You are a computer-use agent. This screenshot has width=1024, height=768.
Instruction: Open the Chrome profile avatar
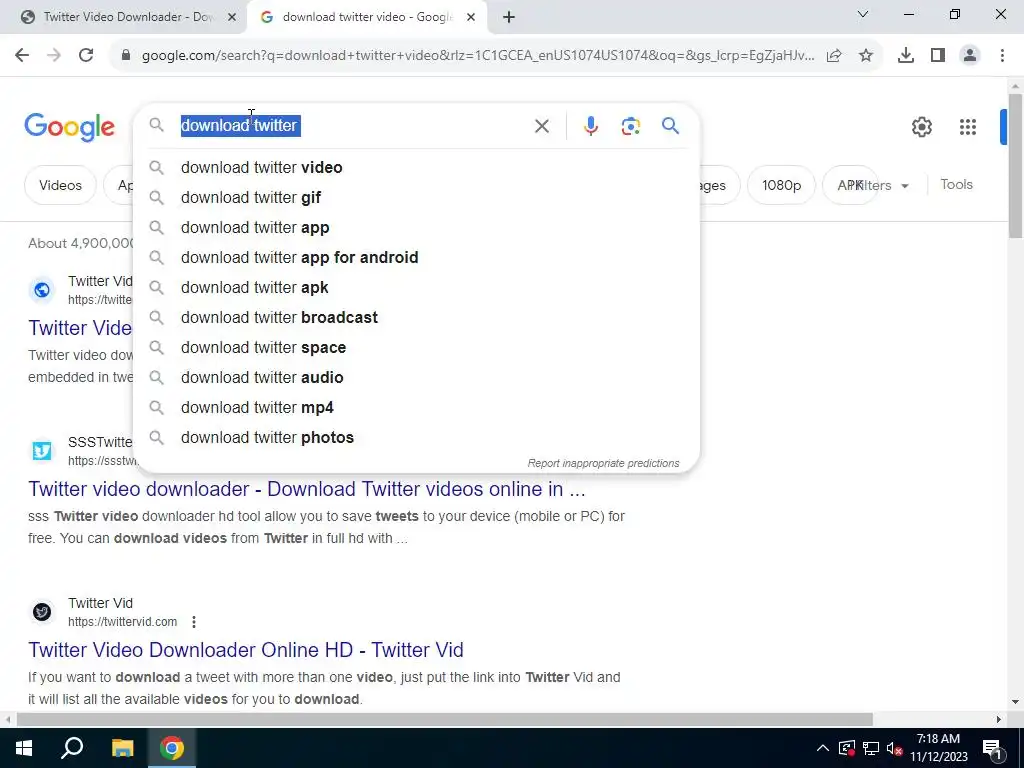tap(970, 56)
